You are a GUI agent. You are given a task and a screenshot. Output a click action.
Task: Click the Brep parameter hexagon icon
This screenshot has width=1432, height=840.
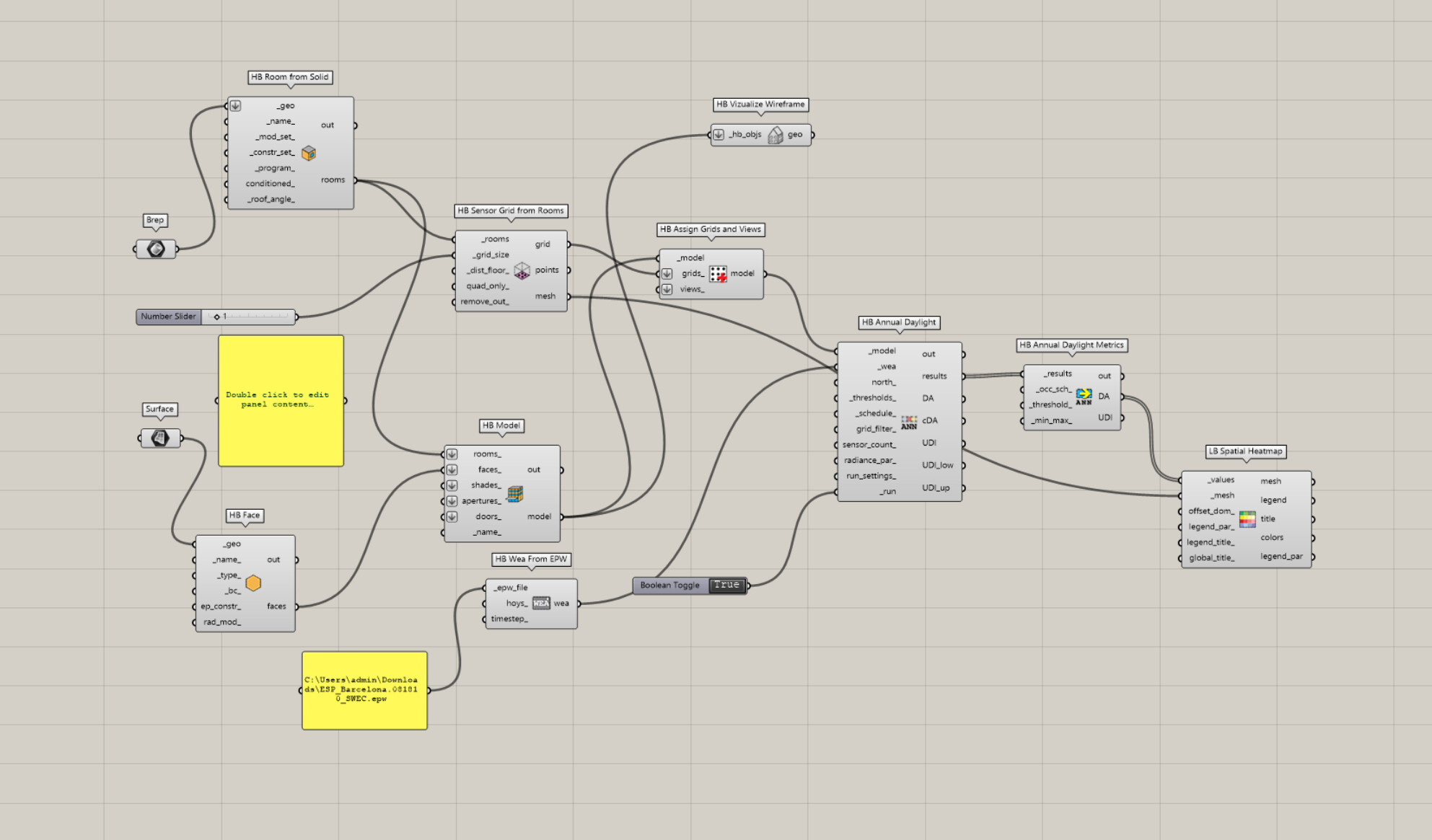pos(156,249)
